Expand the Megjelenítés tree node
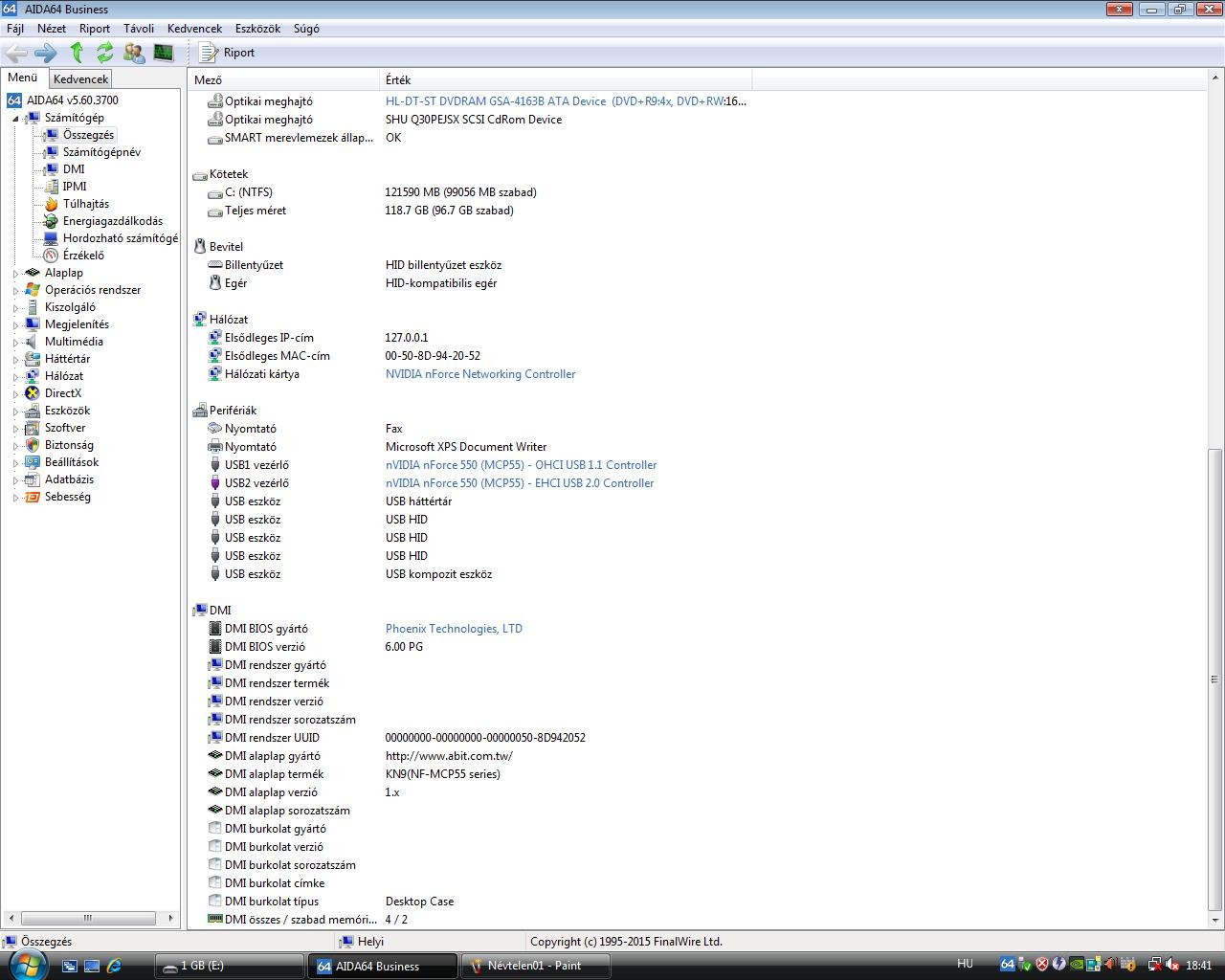Viewport: 1225px width, 980px height. [x=15, y=325]
